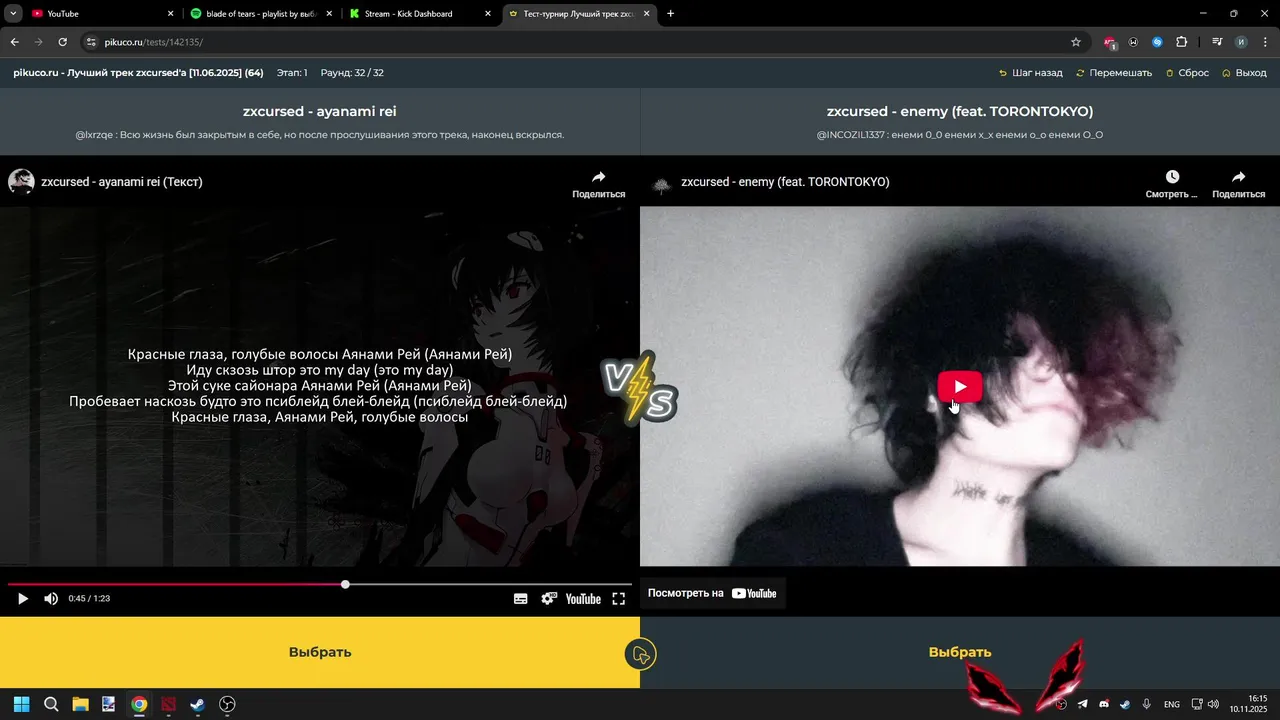The image size is (1280, 720).
Task: Add enemy video to Watch Later
Action: (x=1171, y=184)
